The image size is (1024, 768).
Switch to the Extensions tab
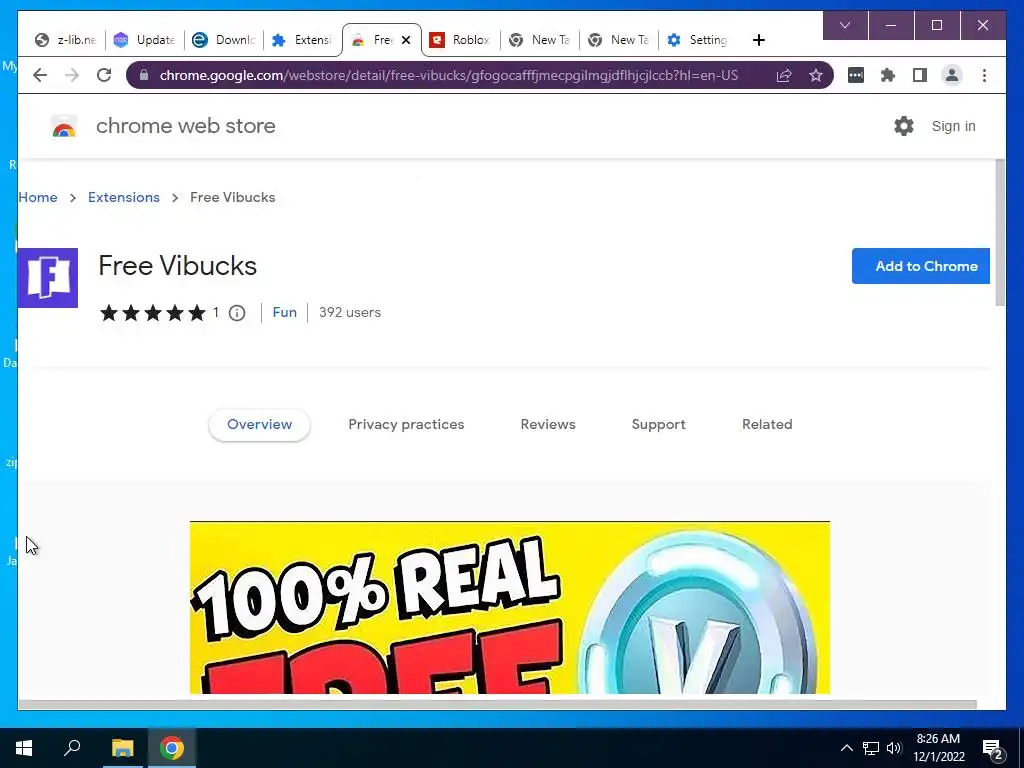[302, 40]
